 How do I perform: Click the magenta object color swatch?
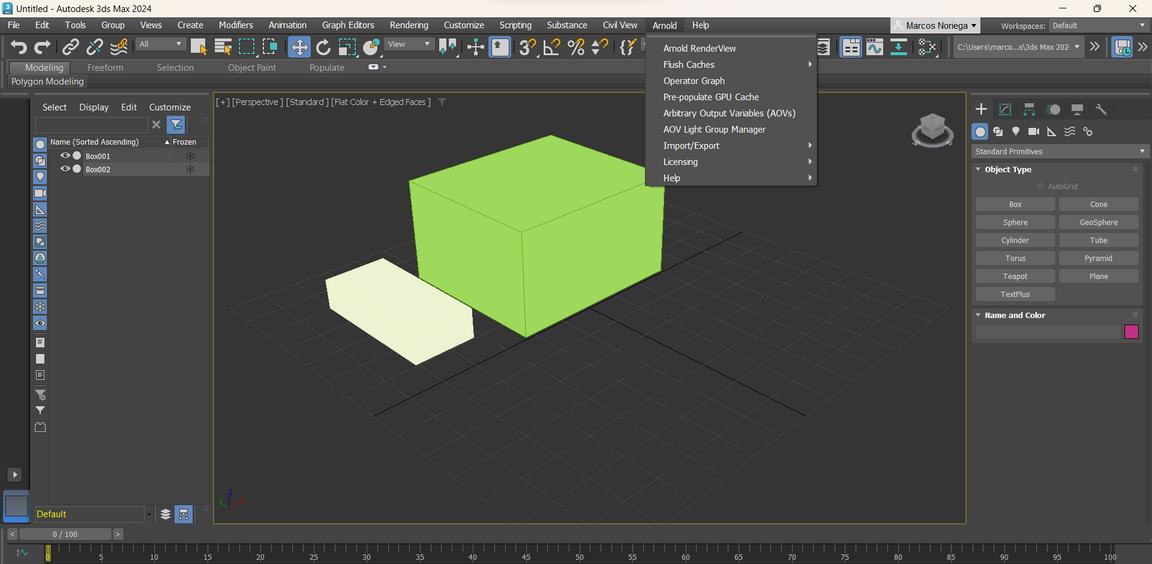click(x=1131, y=332)
